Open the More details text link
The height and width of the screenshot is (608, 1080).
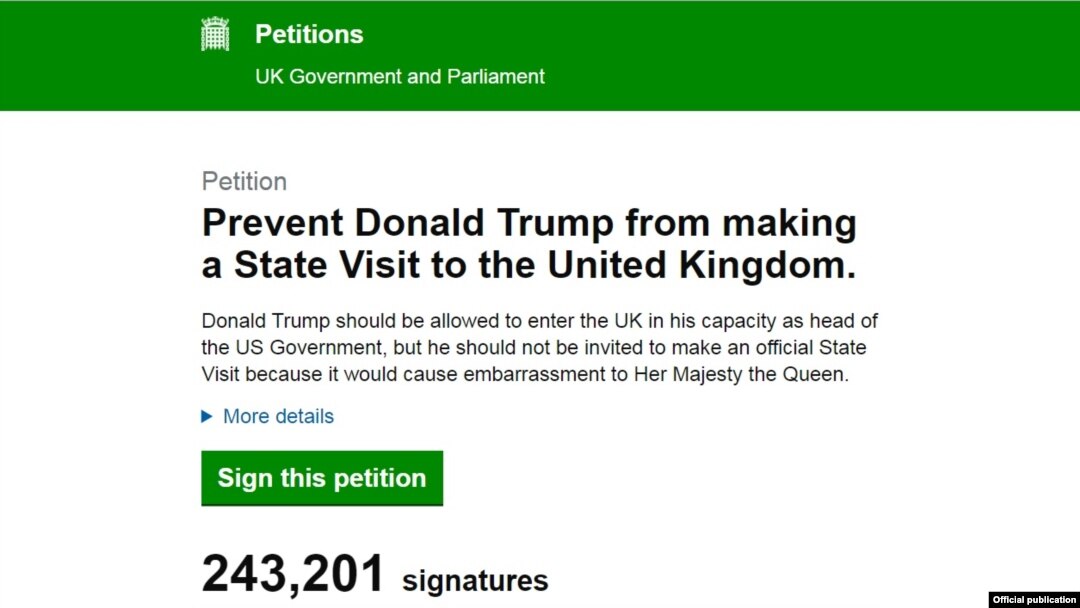click(x=278, y=416)
